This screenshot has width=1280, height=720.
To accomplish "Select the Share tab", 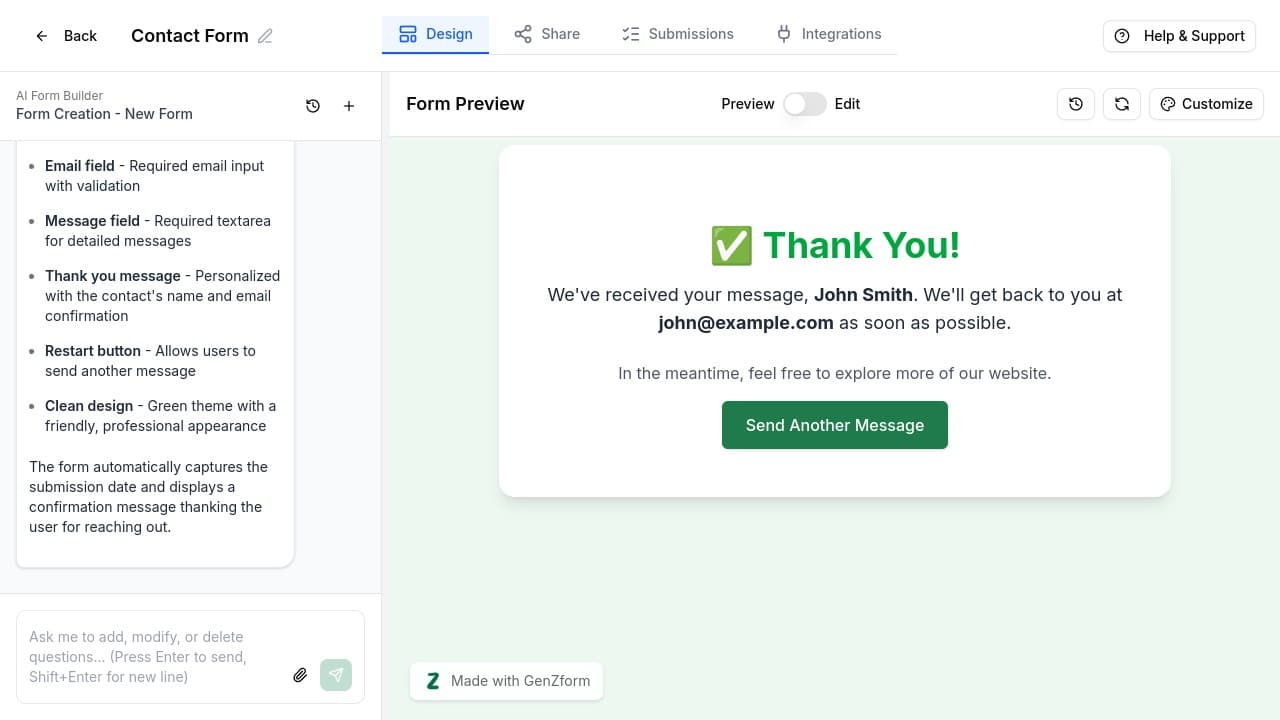I will (x=547, y=33).
